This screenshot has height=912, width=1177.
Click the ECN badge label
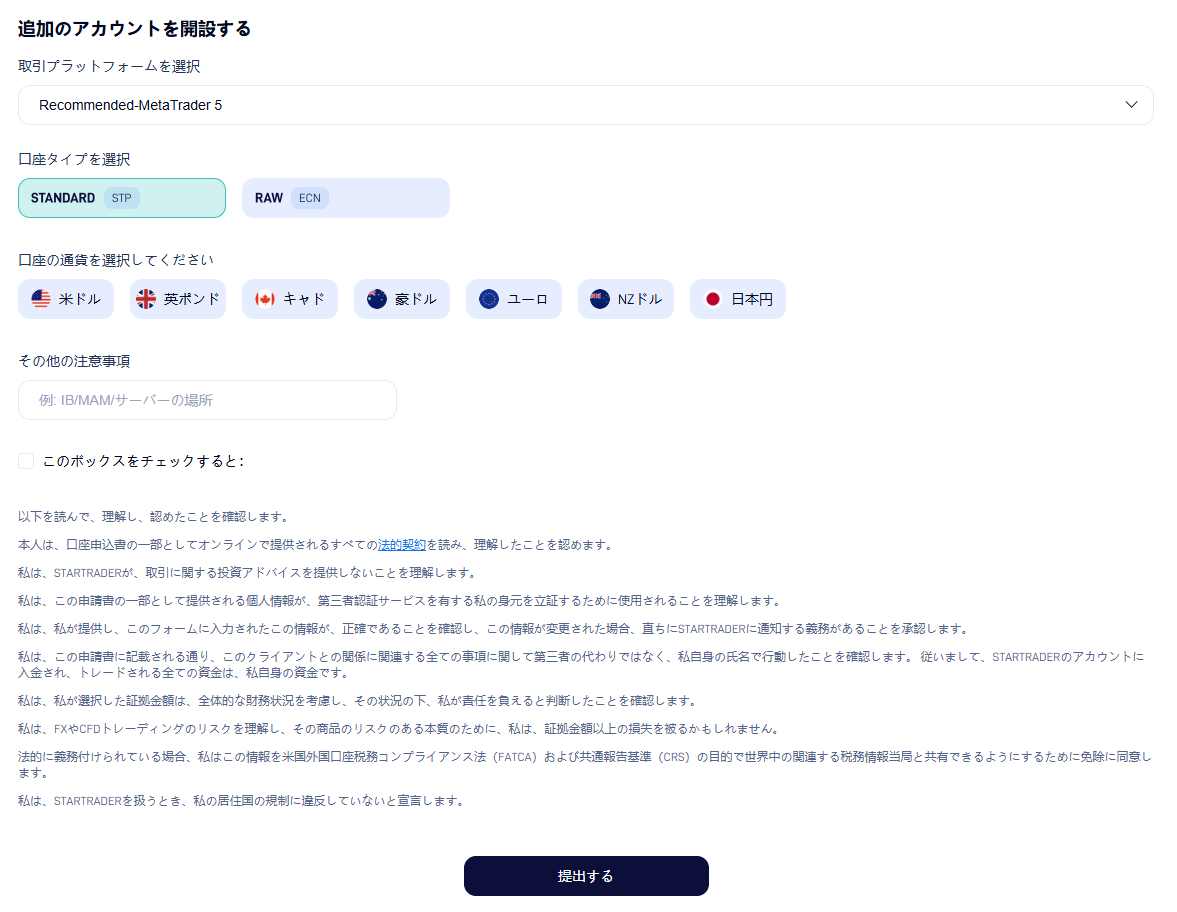(310, 198)
